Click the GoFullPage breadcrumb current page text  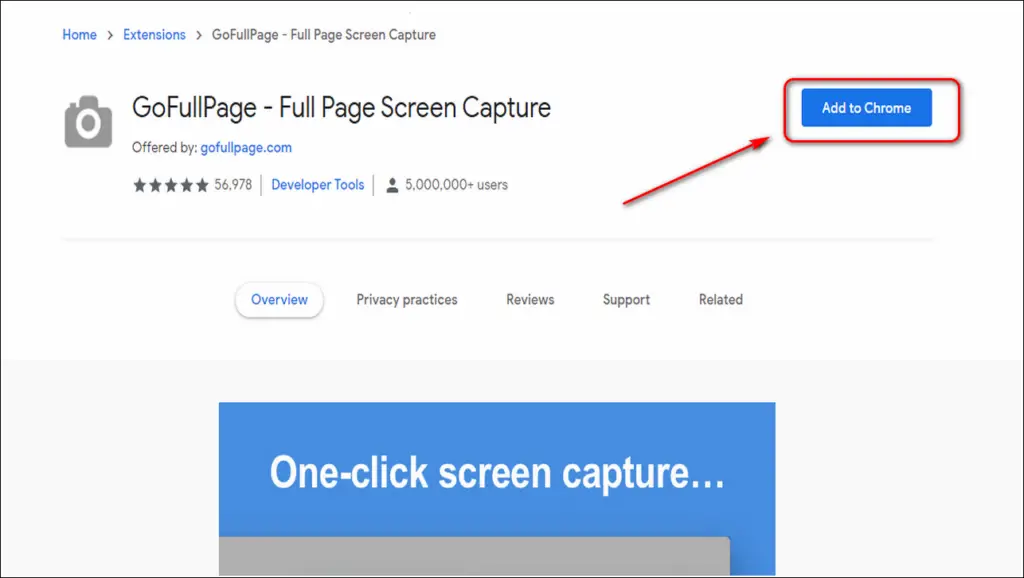pyautogui.click(x=324, y=35)
